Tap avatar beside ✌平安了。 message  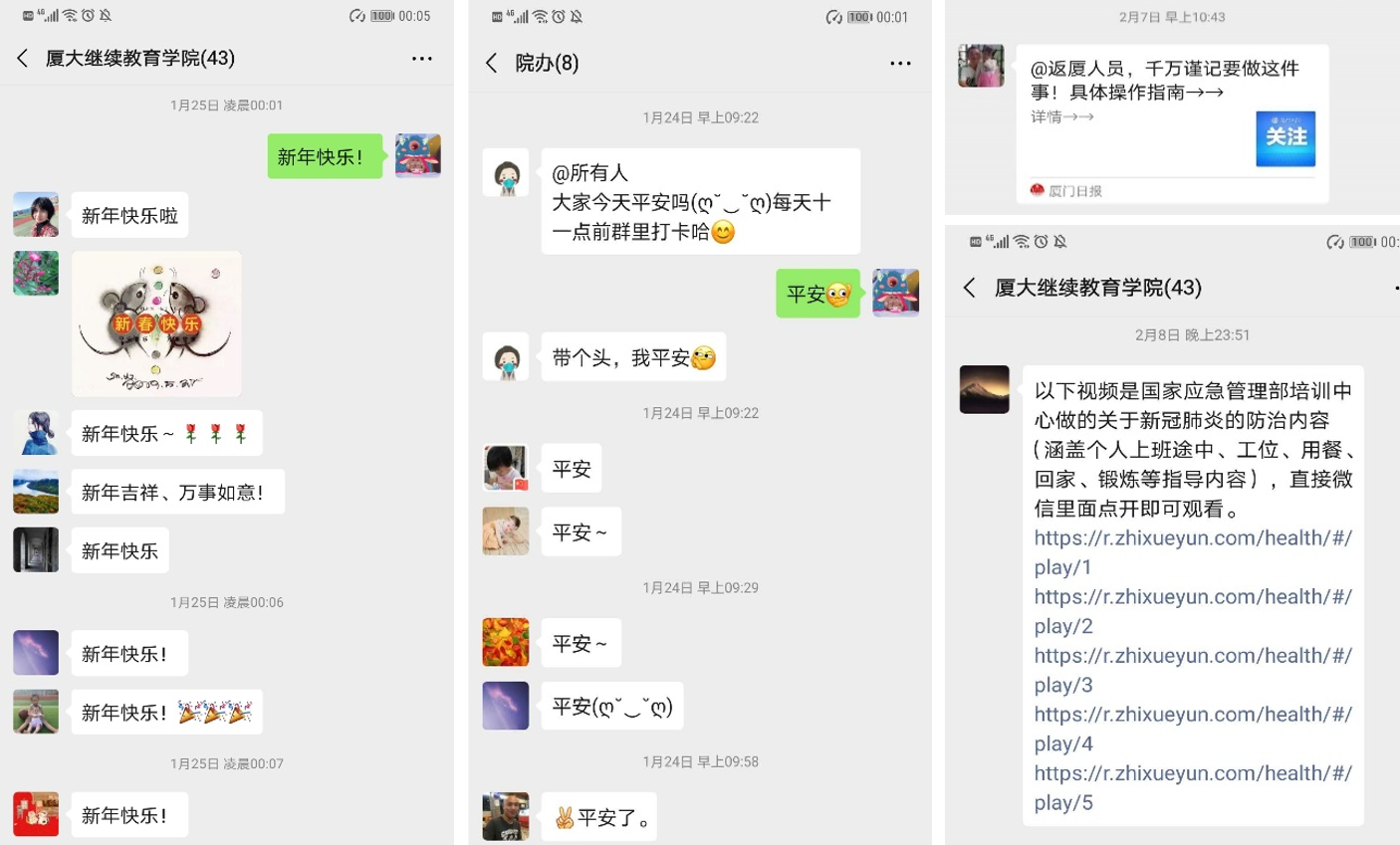[506, 816]
